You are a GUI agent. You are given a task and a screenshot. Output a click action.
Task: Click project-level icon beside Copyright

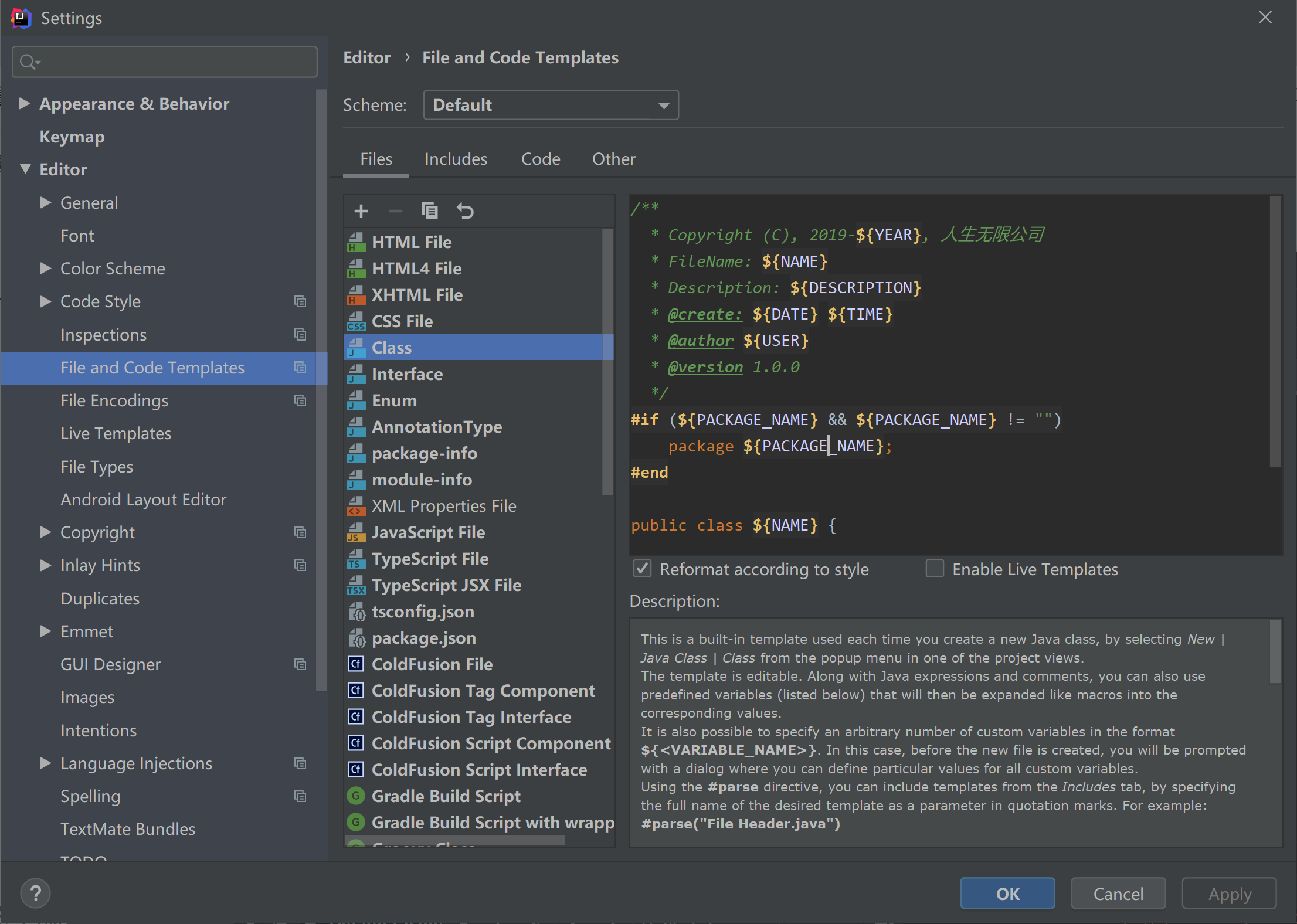coord(300,532)
